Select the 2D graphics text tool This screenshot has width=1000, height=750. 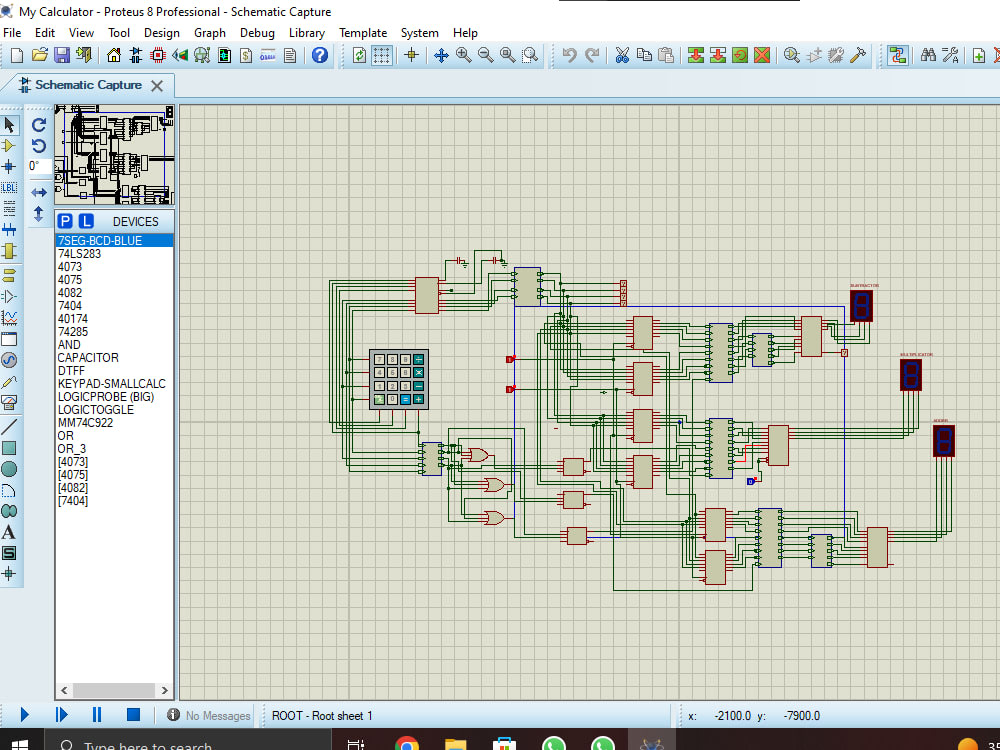pyautogui.click(x=10, y=531)
